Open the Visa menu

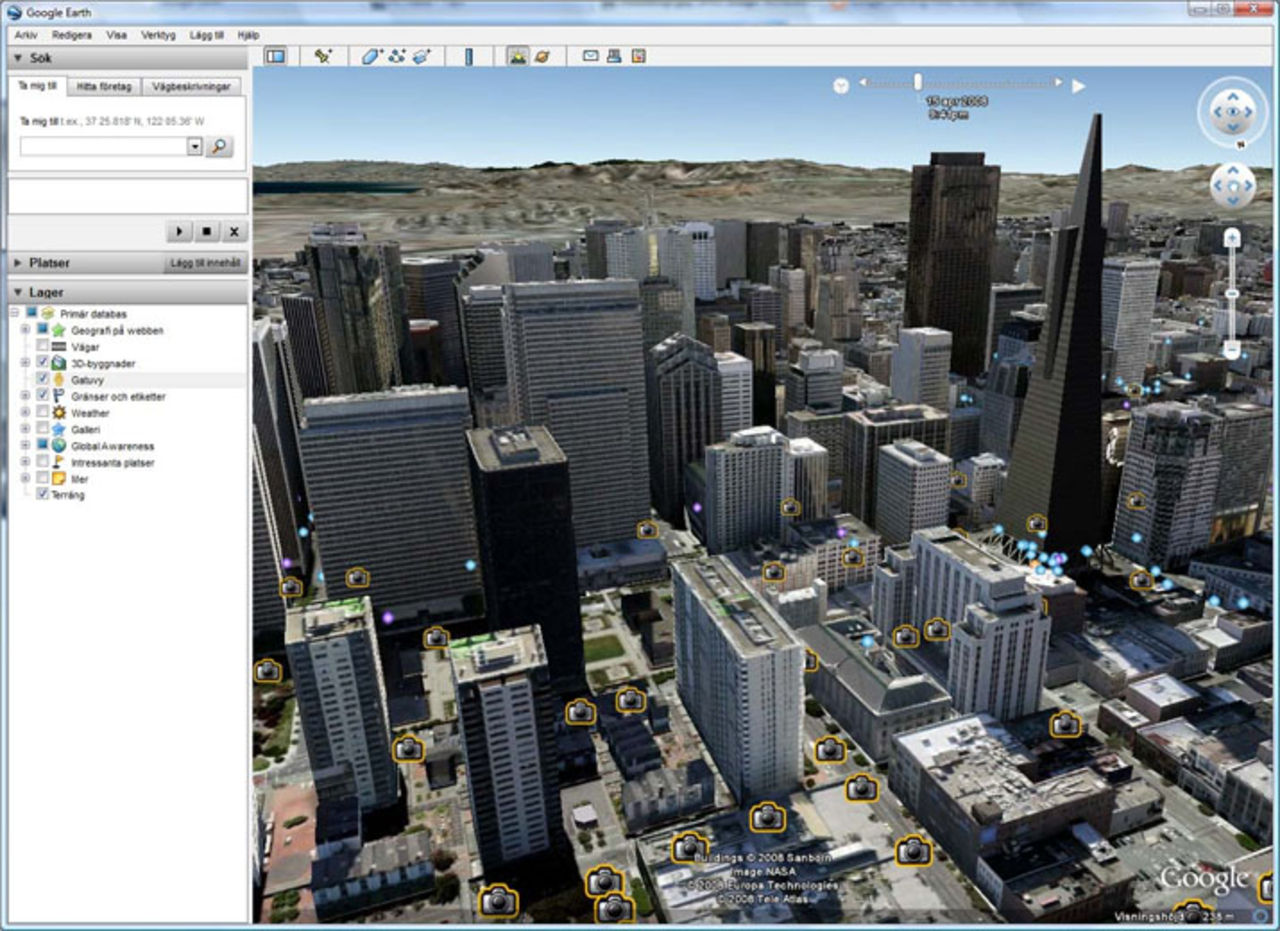[x=117, y=34]
